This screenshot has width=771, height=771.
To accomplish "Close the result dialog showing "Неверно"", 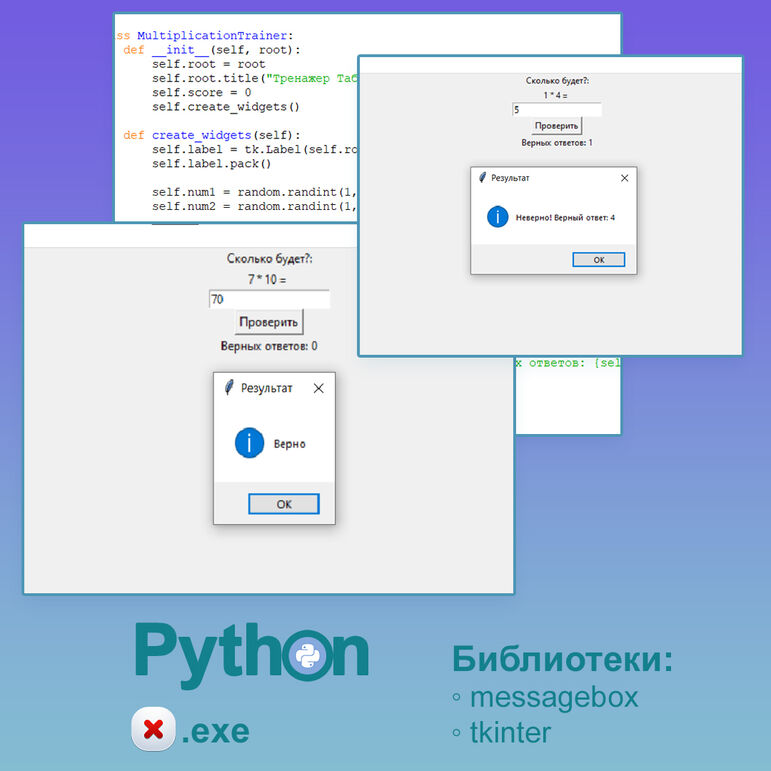I will point(625,177).
